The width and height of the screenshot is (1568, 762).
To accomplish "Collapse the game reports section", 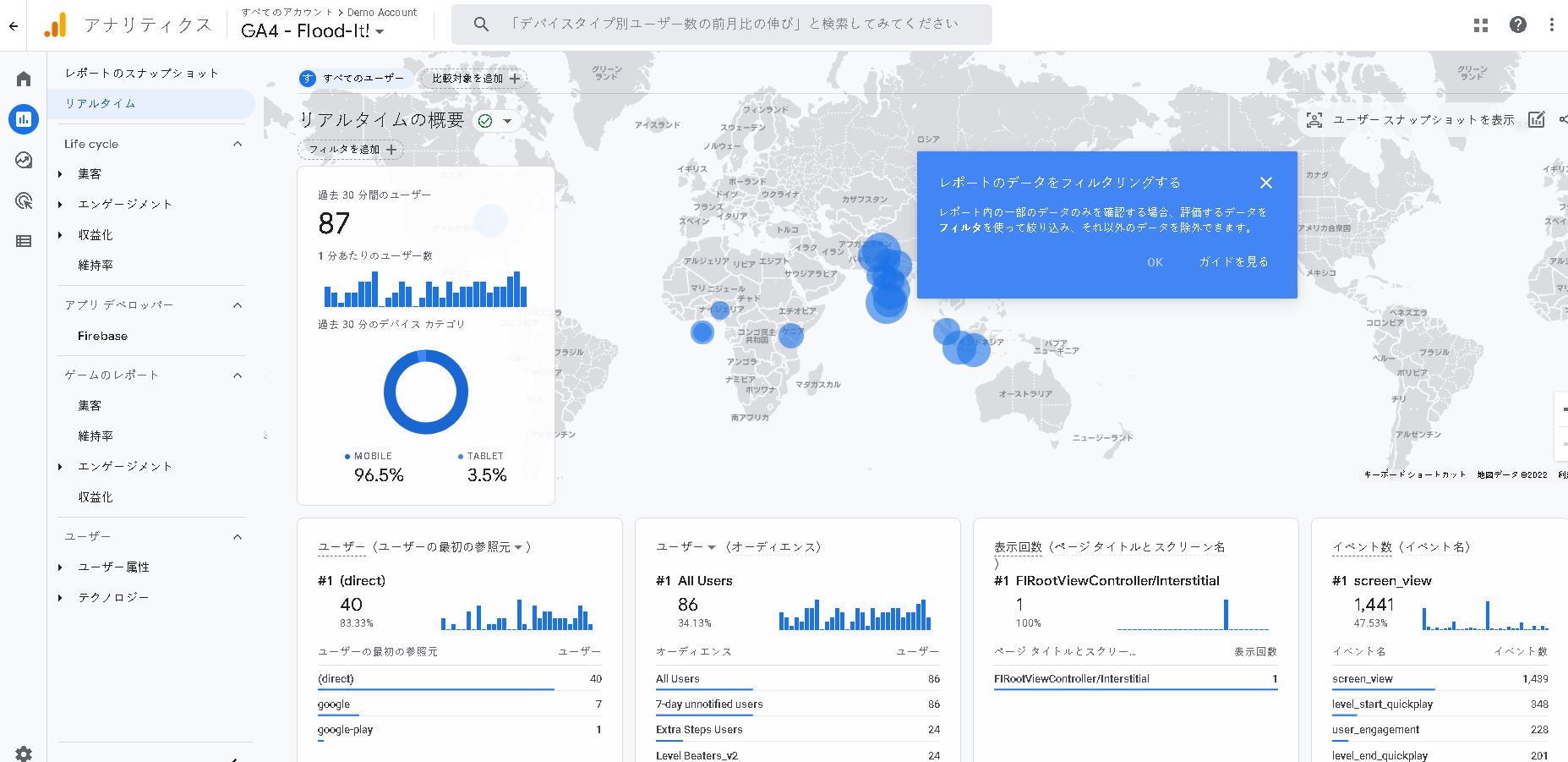I will click(x=238, y=375).
